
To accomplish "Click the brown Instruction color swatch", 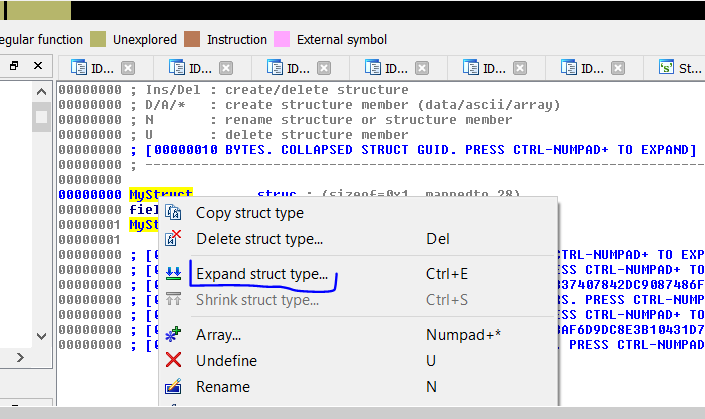I will point(192,40).
